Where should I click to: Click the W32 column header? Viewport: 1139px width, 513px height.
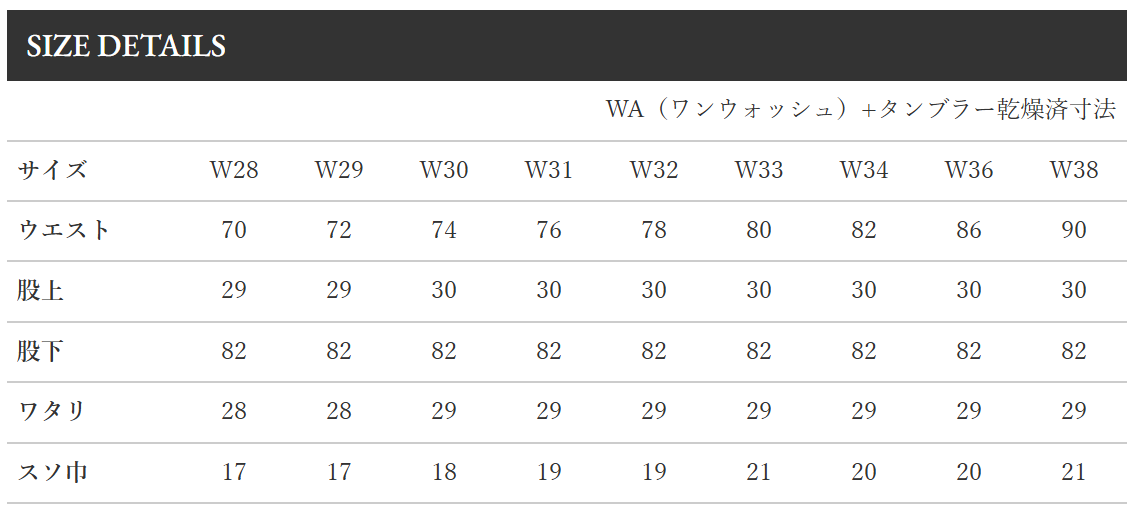[x=654, y=170]
